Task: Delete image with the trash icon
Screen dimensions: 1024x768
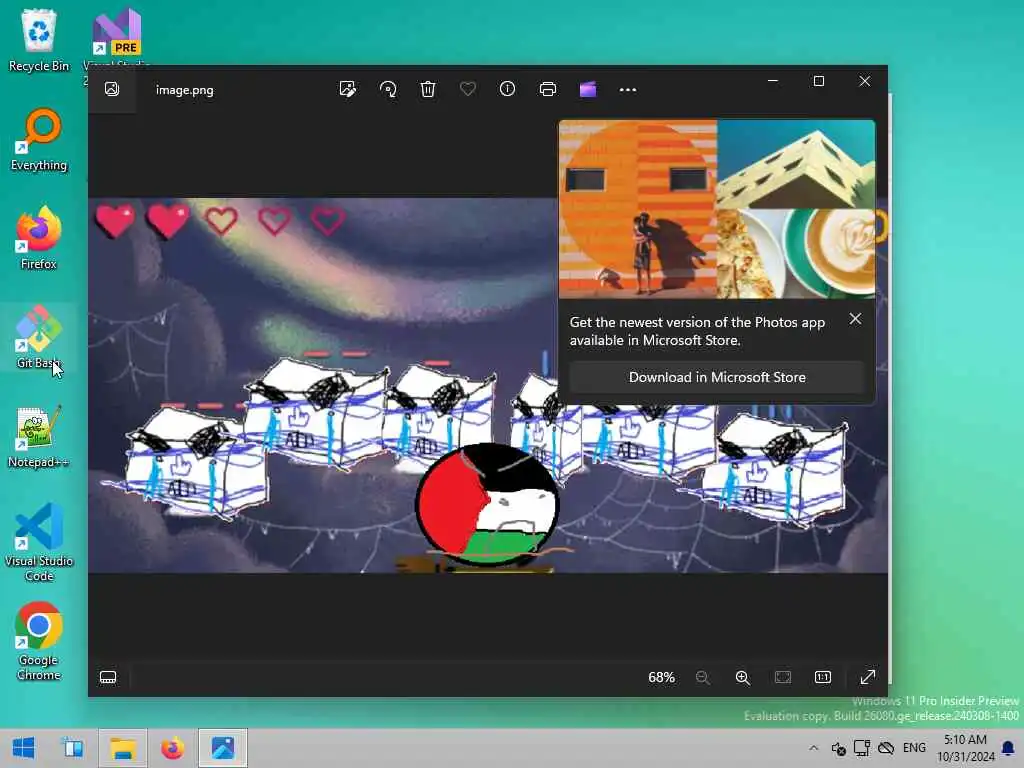Action: (x=428, y=89)
